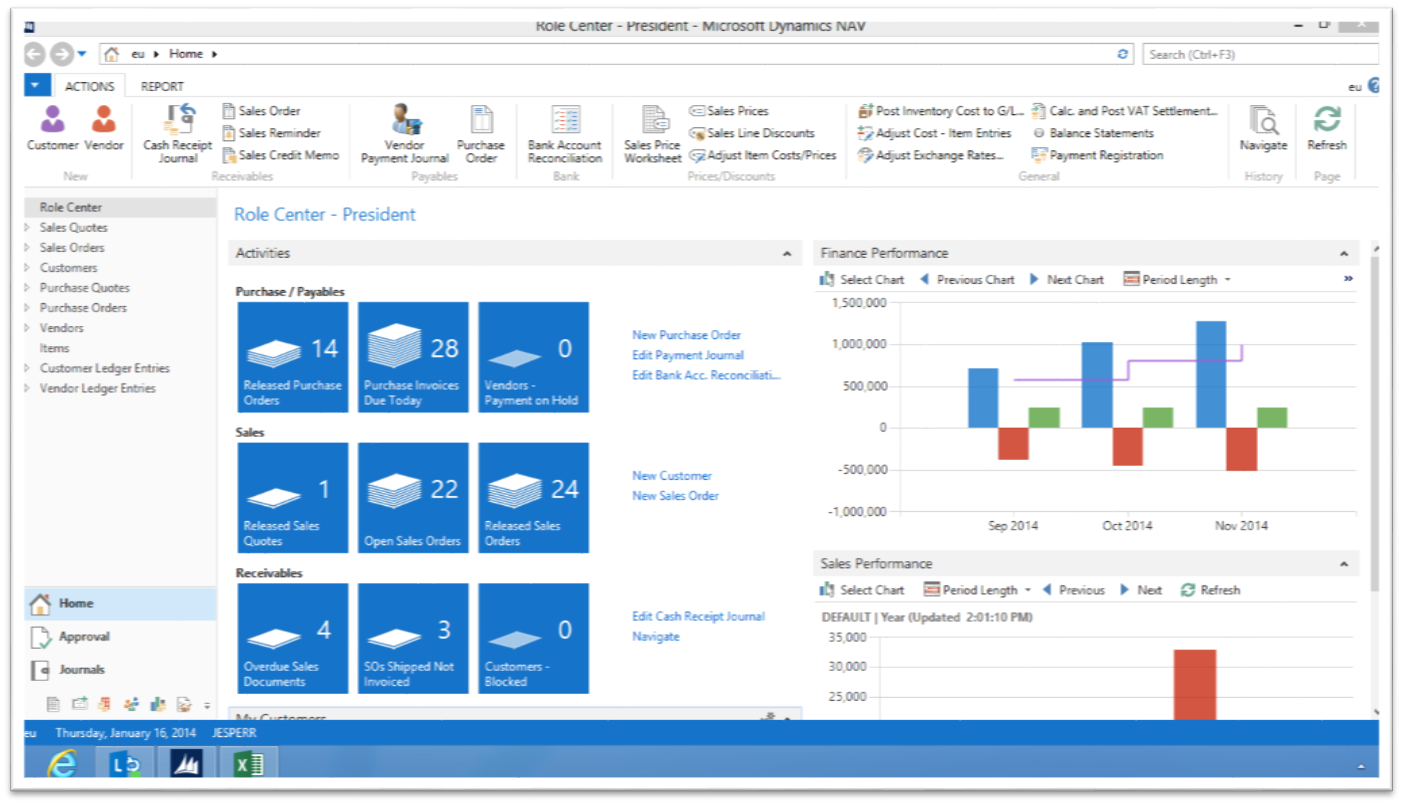This screenshot has height=805, width=1403.
Task: Open Overdue Sales Documents tile
Action: (293, 638)
